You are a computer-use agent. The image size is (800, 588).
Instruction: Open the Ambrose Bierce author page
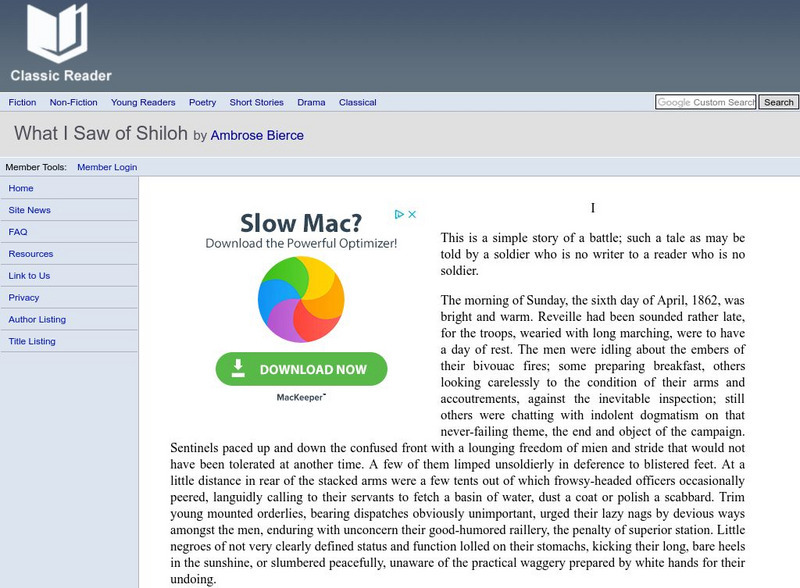(255, 135)
